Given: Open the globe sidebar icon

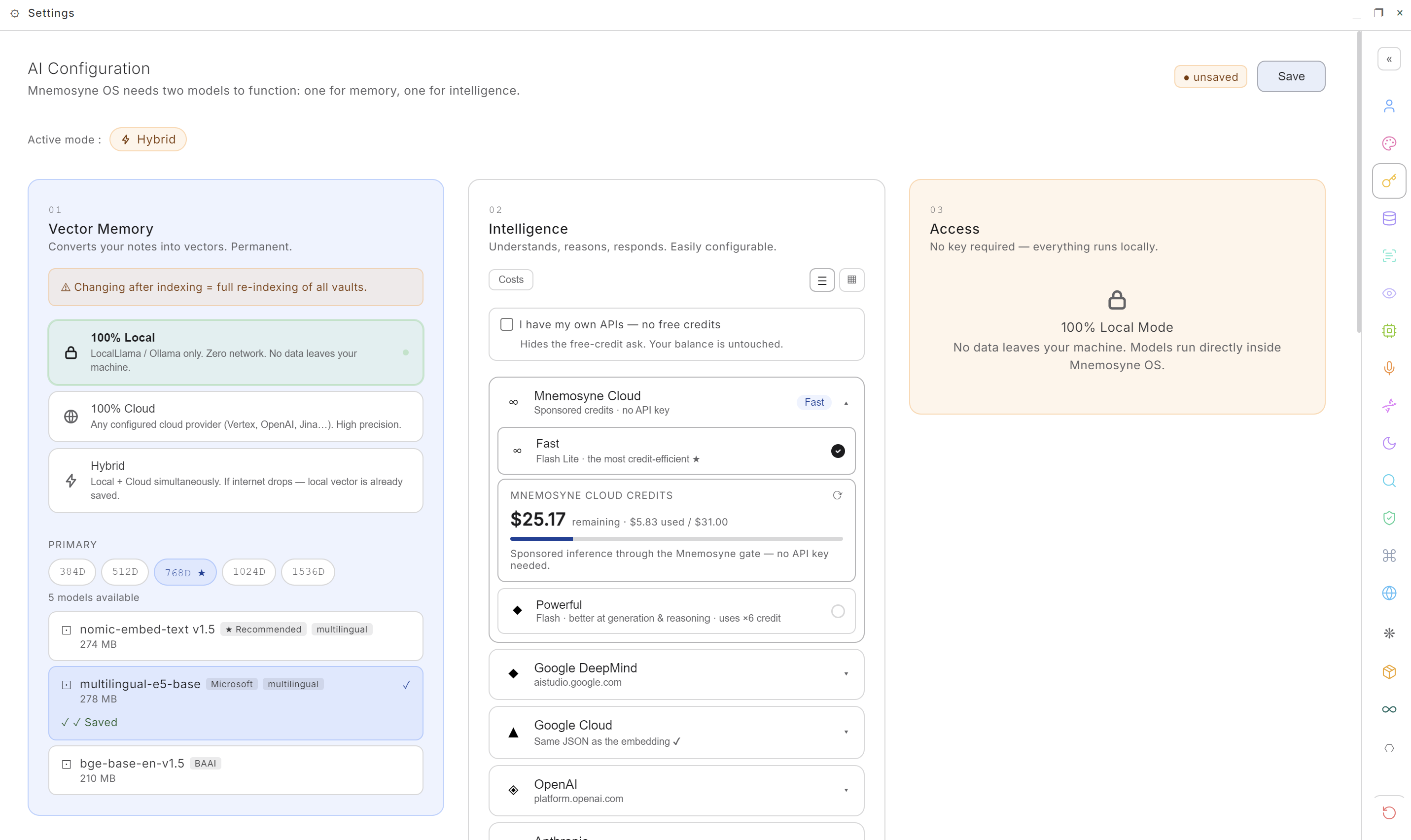Looking at the screenshot, I should tap(1389, 593).
